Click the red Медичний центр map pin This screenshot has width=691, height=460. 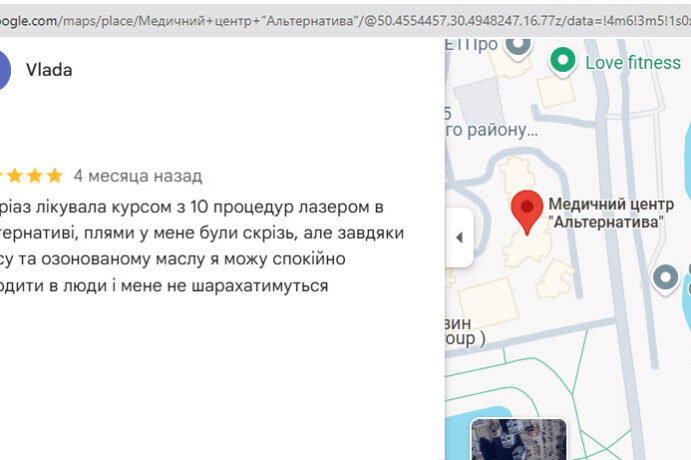(x=527, y=209)
